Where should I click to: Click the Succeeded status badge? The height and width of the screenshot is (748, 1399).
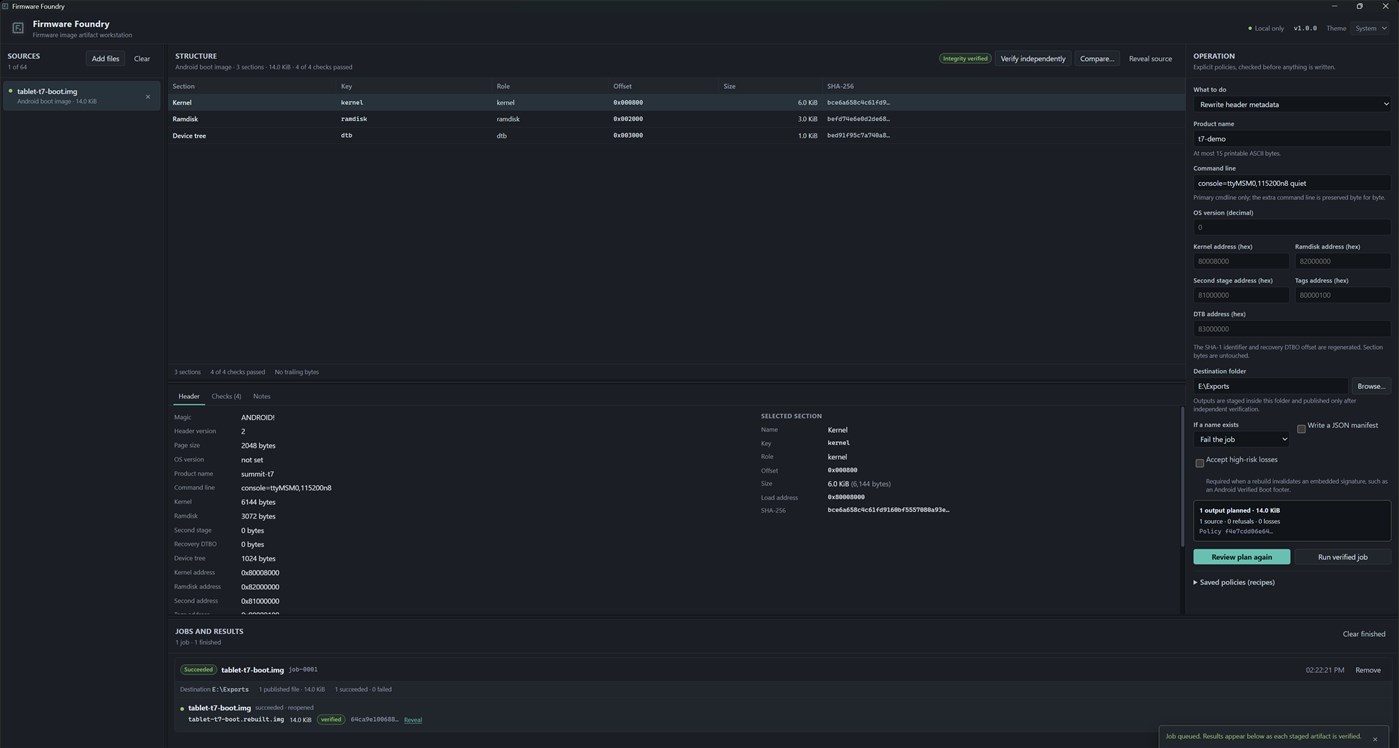(x=198, y=670)
